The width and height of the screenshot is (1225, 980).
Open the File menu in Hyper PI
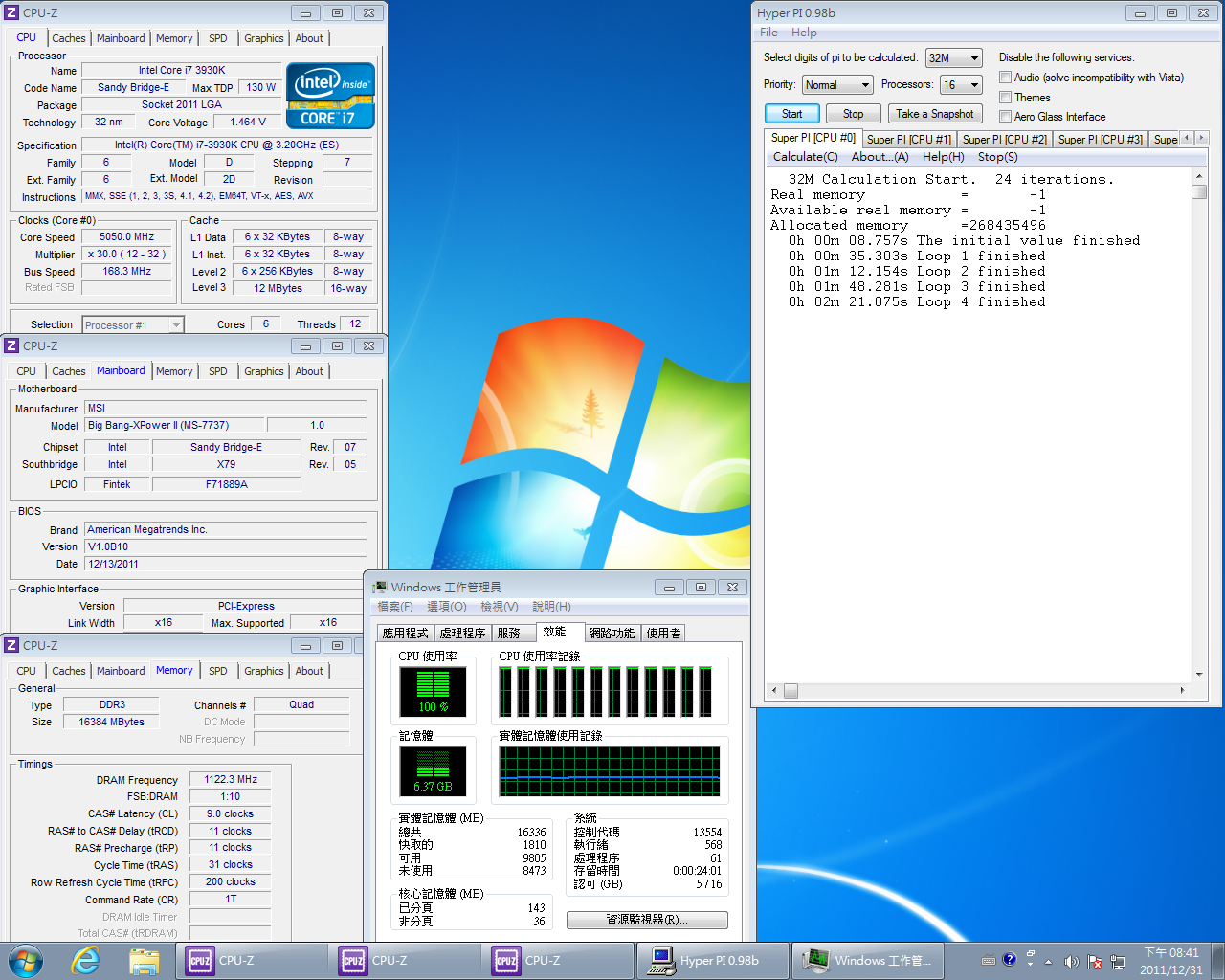point(768,33)
